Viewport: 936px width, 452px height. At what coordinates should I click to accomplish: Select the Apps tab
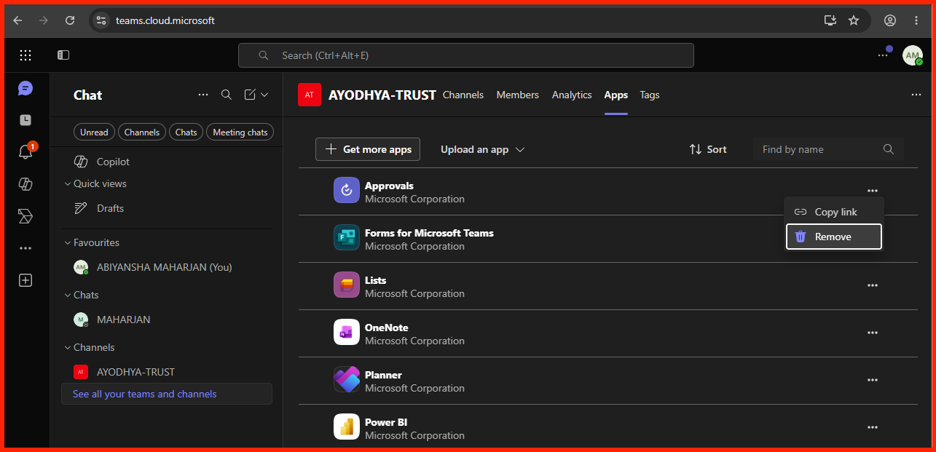(616, 95)
